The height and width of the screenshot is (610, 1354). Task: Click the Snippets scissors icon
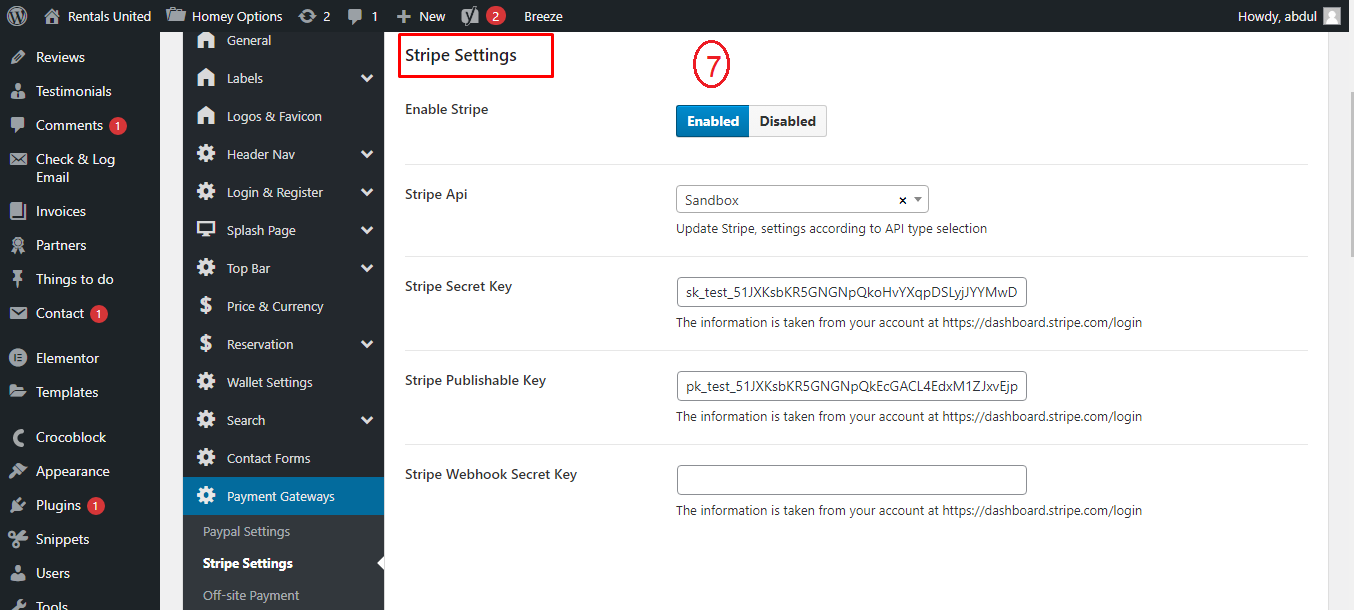pyautogui.click(x=18, y=539)
